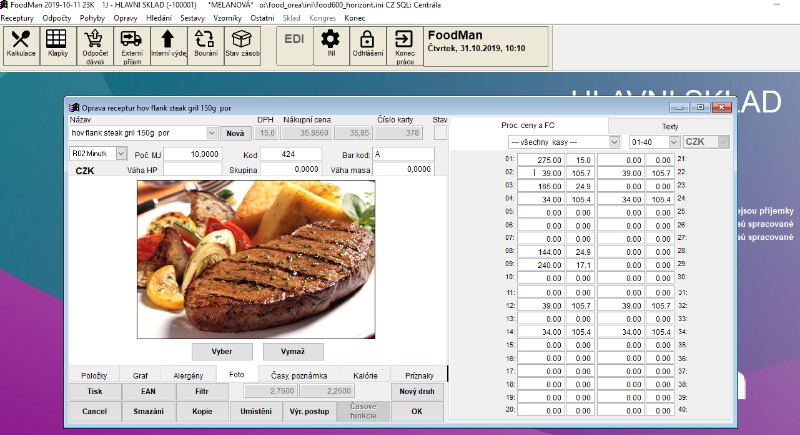Click the recipe dialog title bar icon
Screen dimensions: 800x435
pos(74,108)
